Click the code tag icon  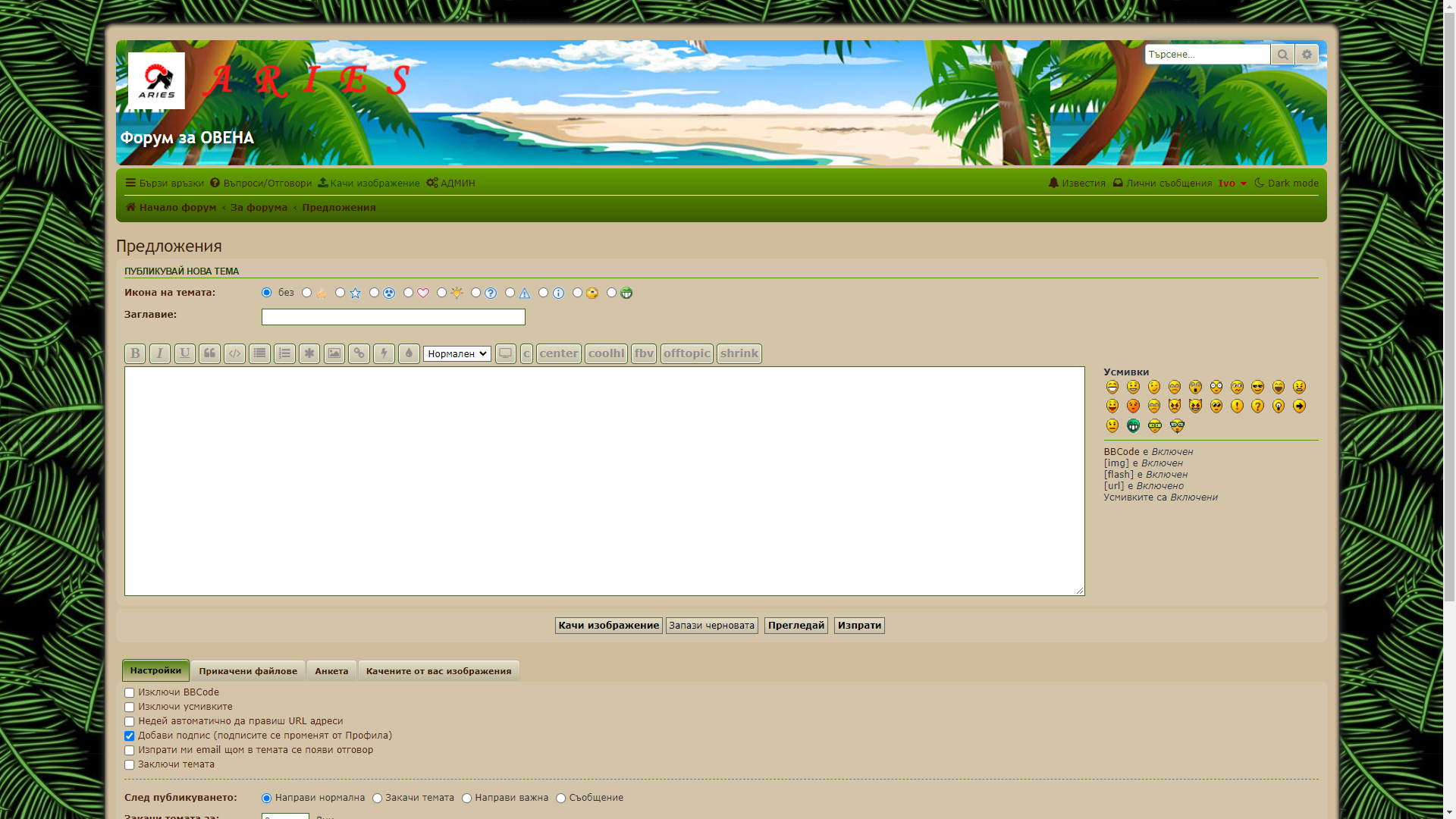coord(234,353)
